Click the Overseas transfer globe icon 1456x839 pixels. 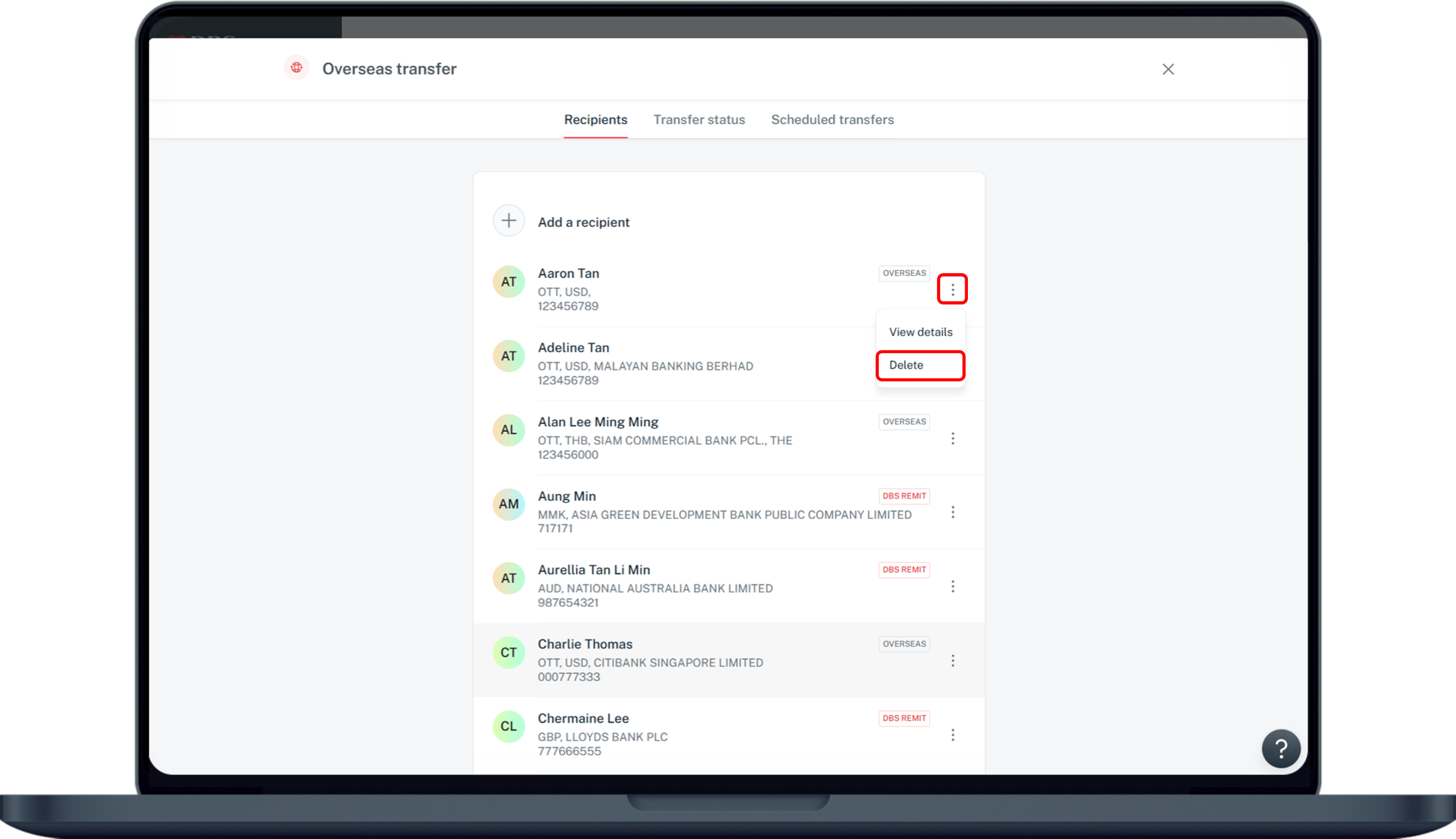(x=297, y=68)
